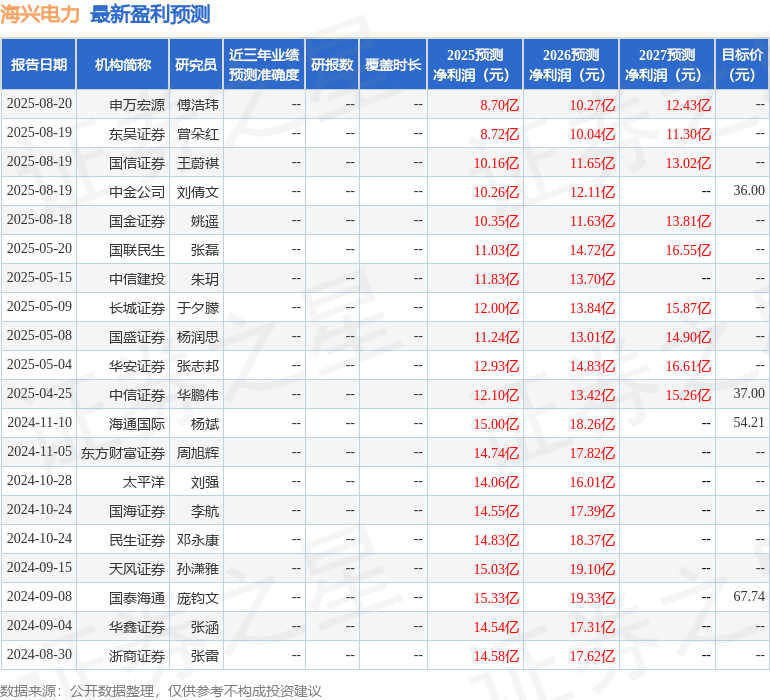770x700 pixels.
Task: Click the 2025-04-25 report date cell
Action: click(x=39, y=394)
